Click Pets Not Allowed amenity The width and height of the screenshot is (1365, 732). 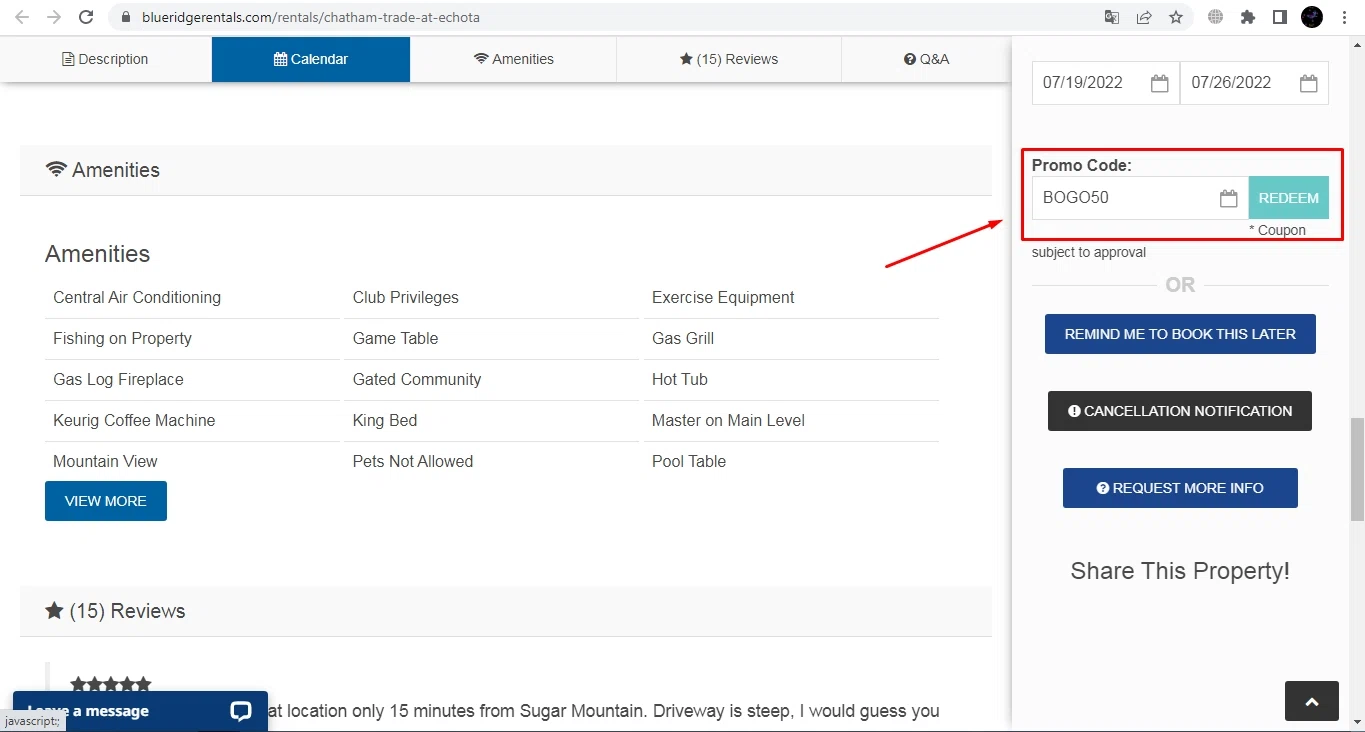pyautogui.click(x=413, y=461)
